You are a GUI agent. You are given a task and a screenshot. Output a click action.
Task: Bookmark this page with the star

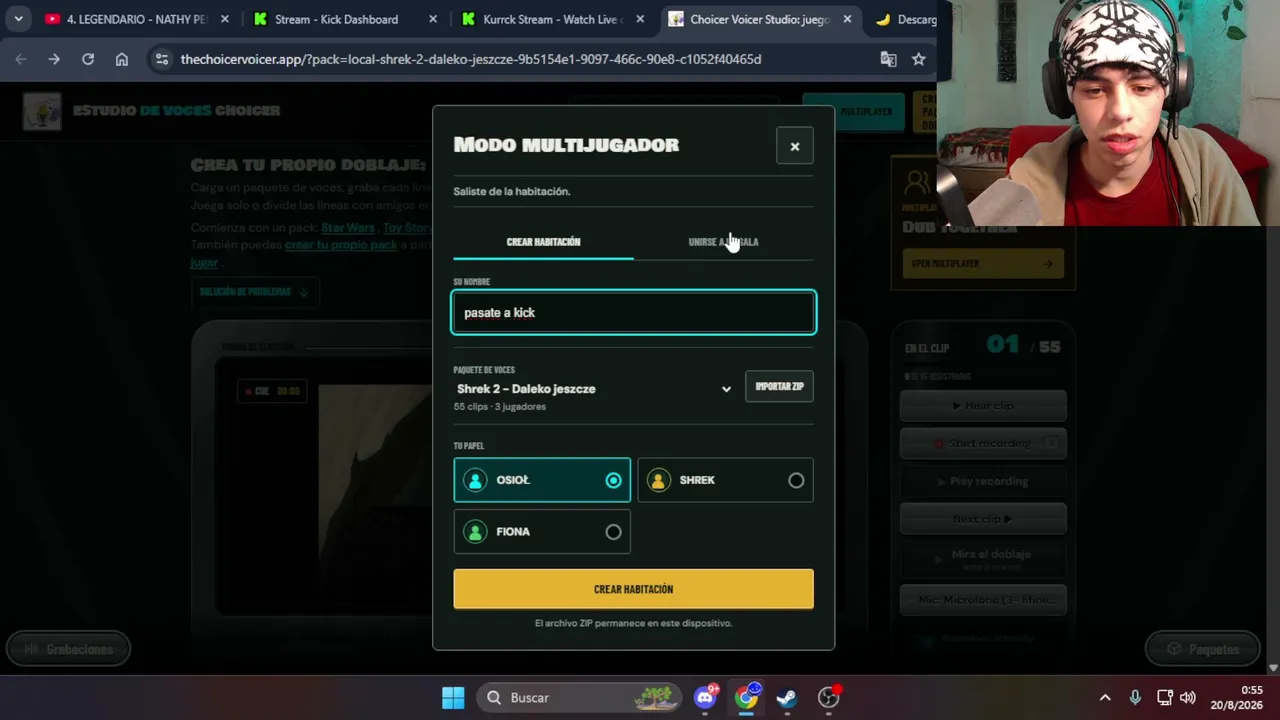tap(919, 59)
